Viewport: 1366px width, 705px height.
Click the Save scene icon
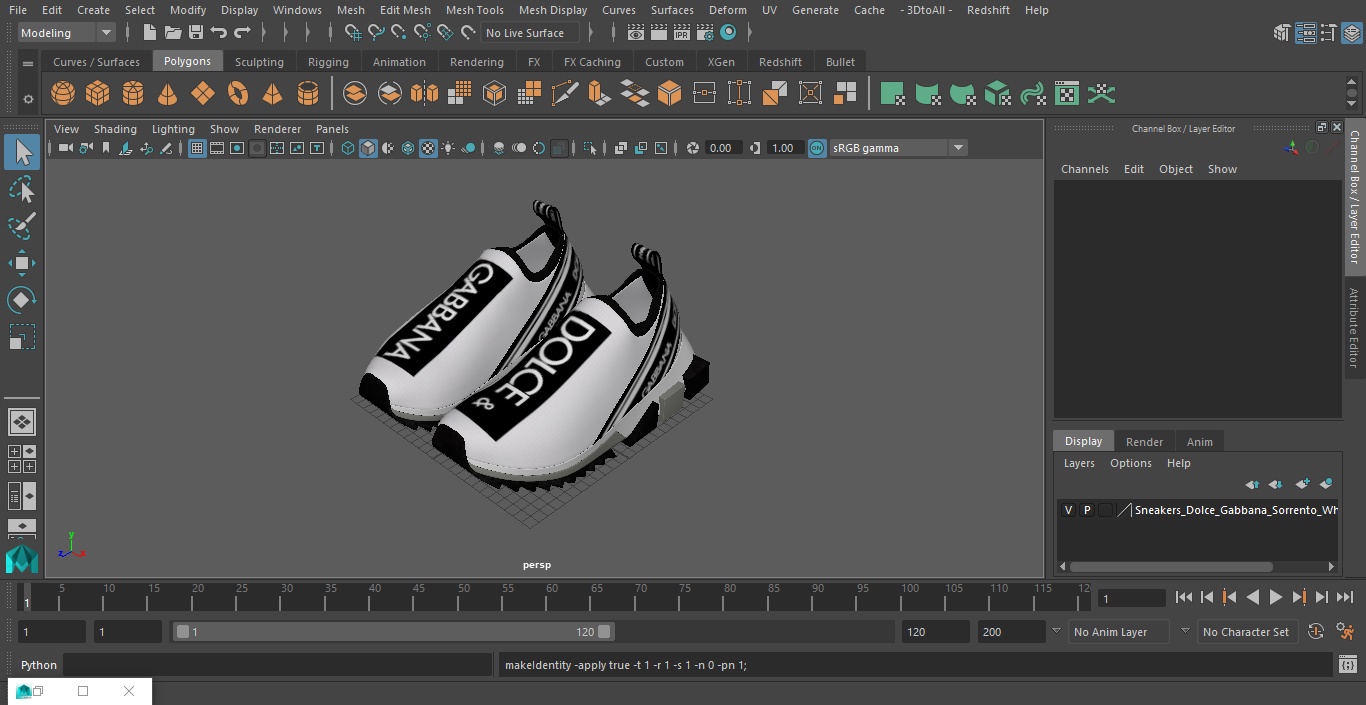tap(196, 33)
